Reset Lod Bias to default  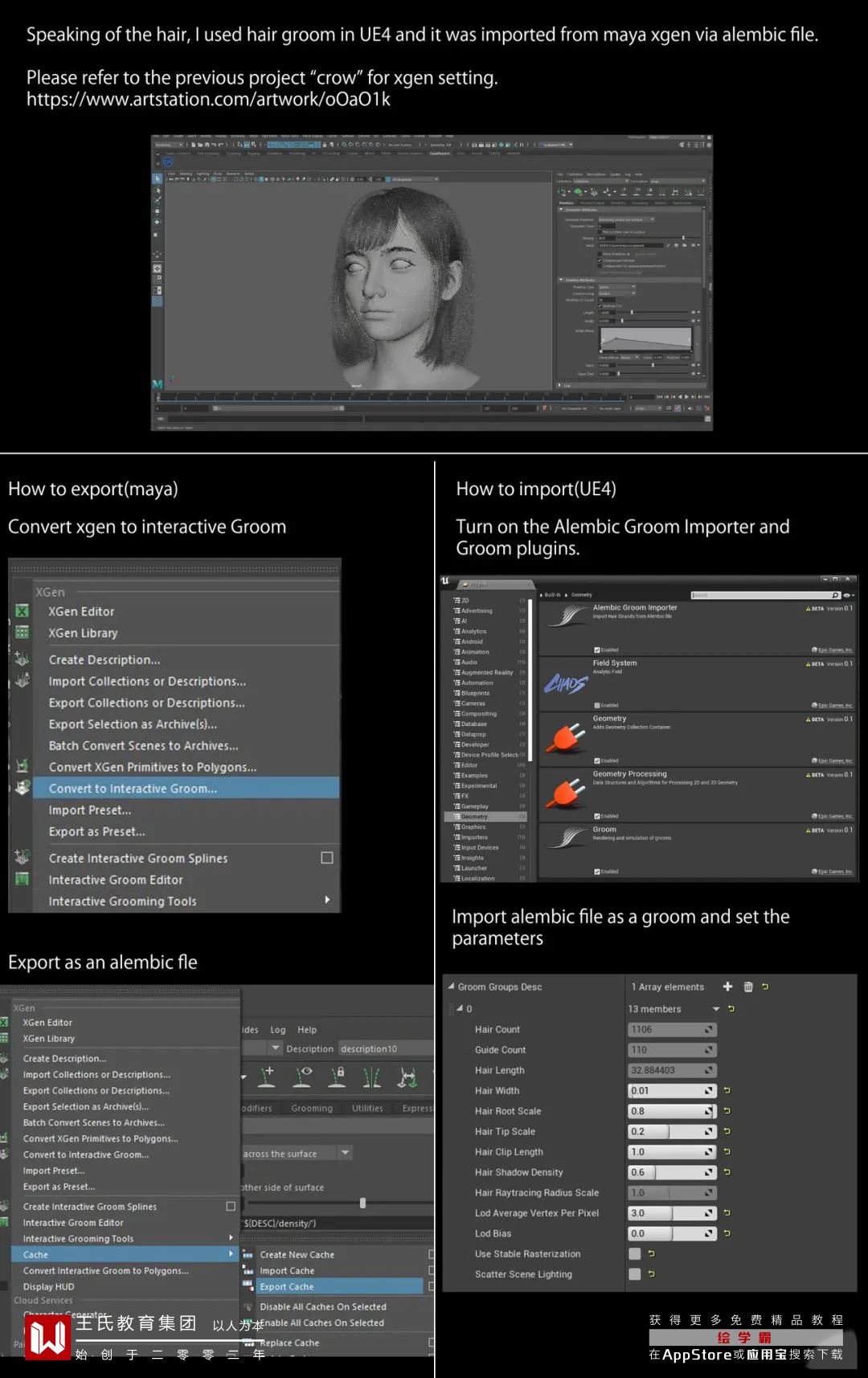pyautogui.click(x=727, y=1233)
